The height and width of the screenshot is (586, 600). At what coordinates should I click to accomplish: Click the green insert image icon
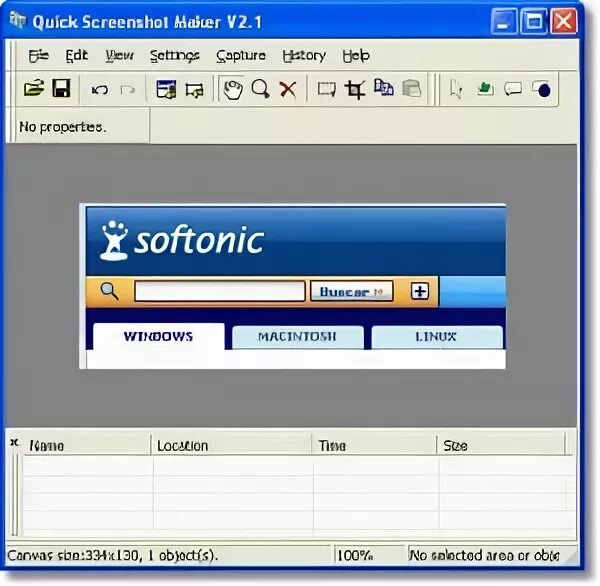click(485, 88)
